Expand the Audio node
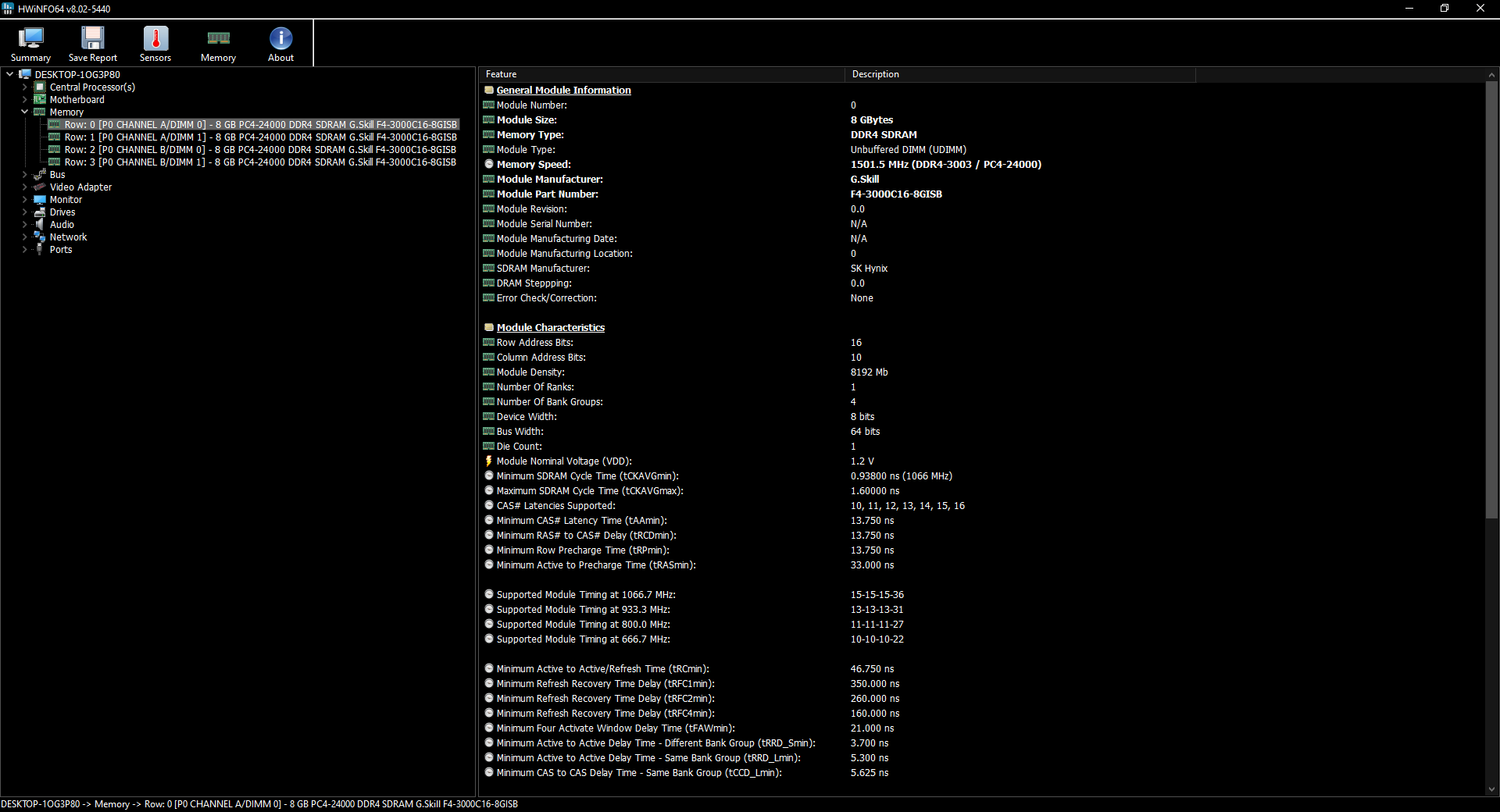Image resolution: width=1500 pixels, height=812 pixels. (x=24, y=224)
